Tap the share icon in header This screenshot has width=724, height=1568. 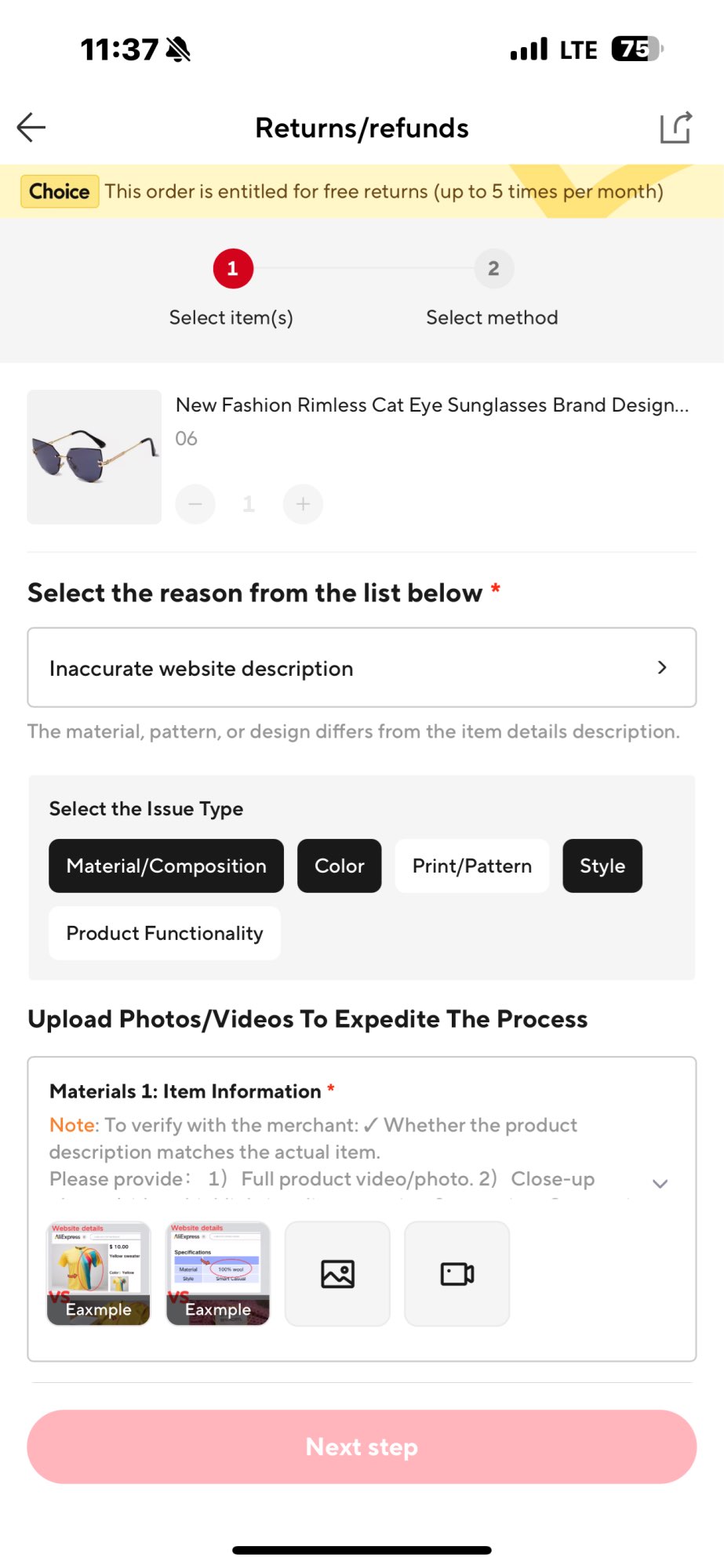pyautogui.click(x=675, y=127)
